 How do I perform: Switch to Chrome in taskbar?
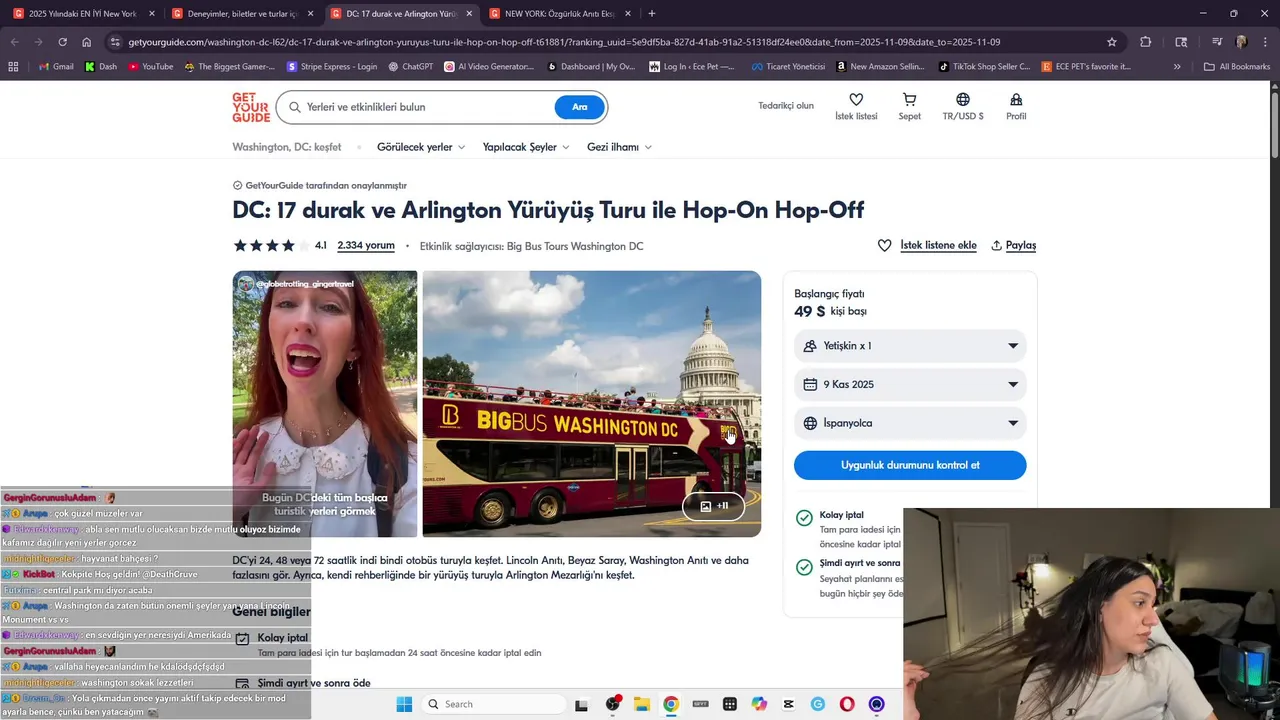tap(671, 704)
